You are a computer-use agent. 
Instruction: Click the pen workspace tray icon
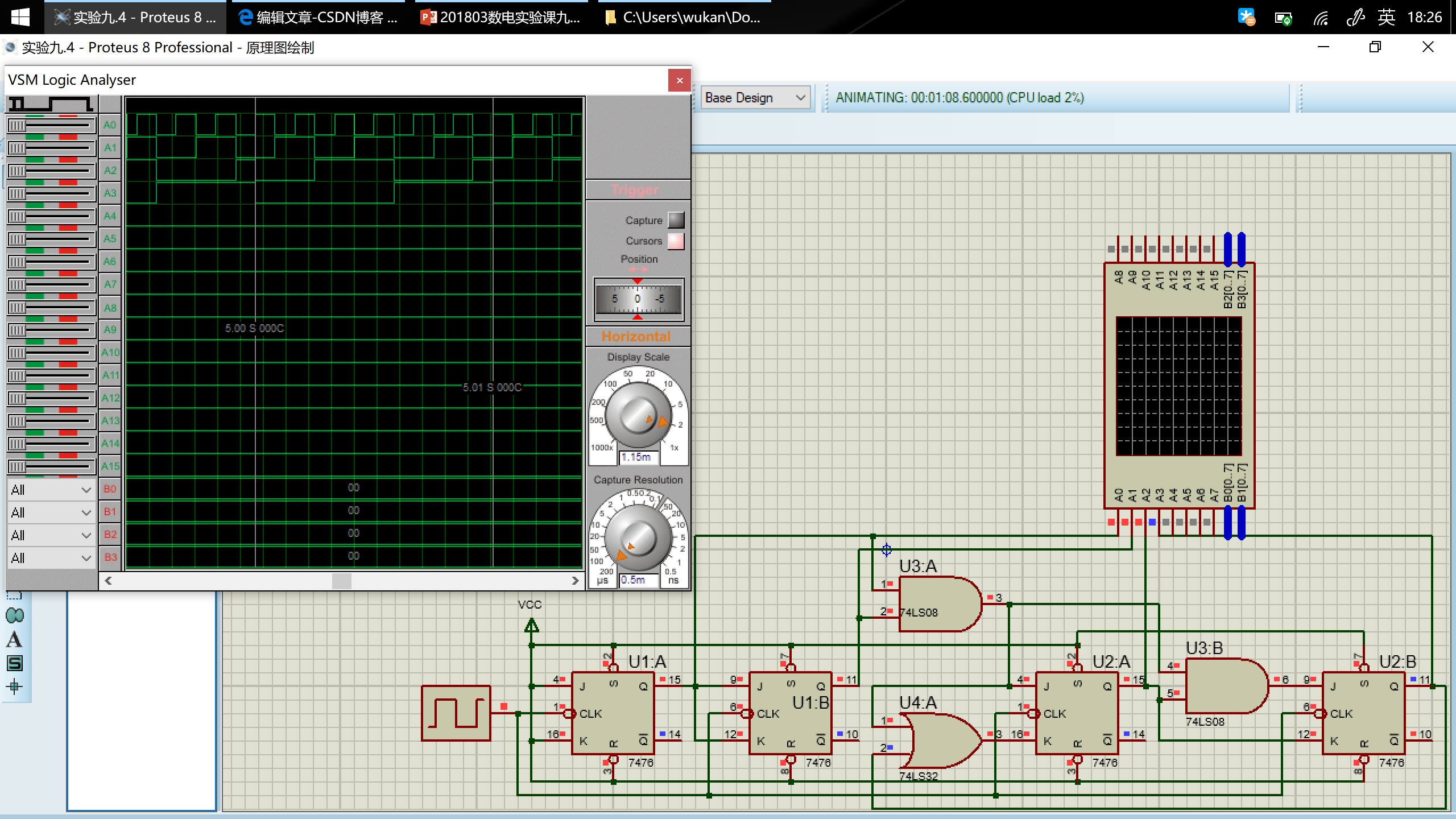pyautogui.click(x=1356, y=18)
